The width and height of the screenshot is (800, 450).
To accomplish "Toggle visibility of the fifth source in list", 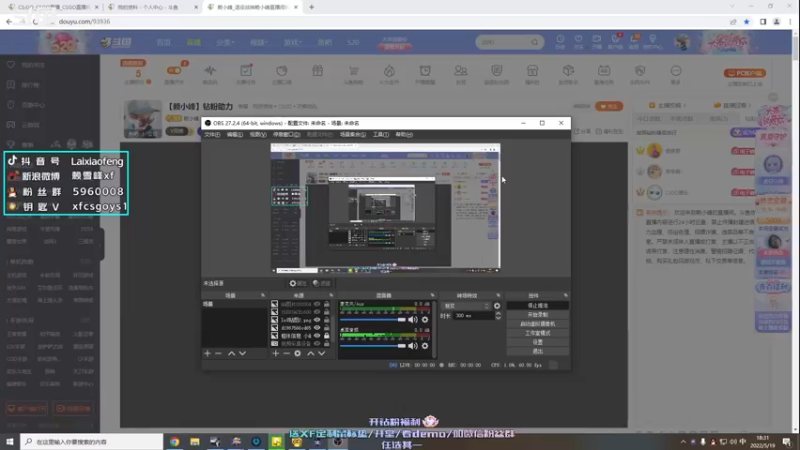I will [317, 336].
